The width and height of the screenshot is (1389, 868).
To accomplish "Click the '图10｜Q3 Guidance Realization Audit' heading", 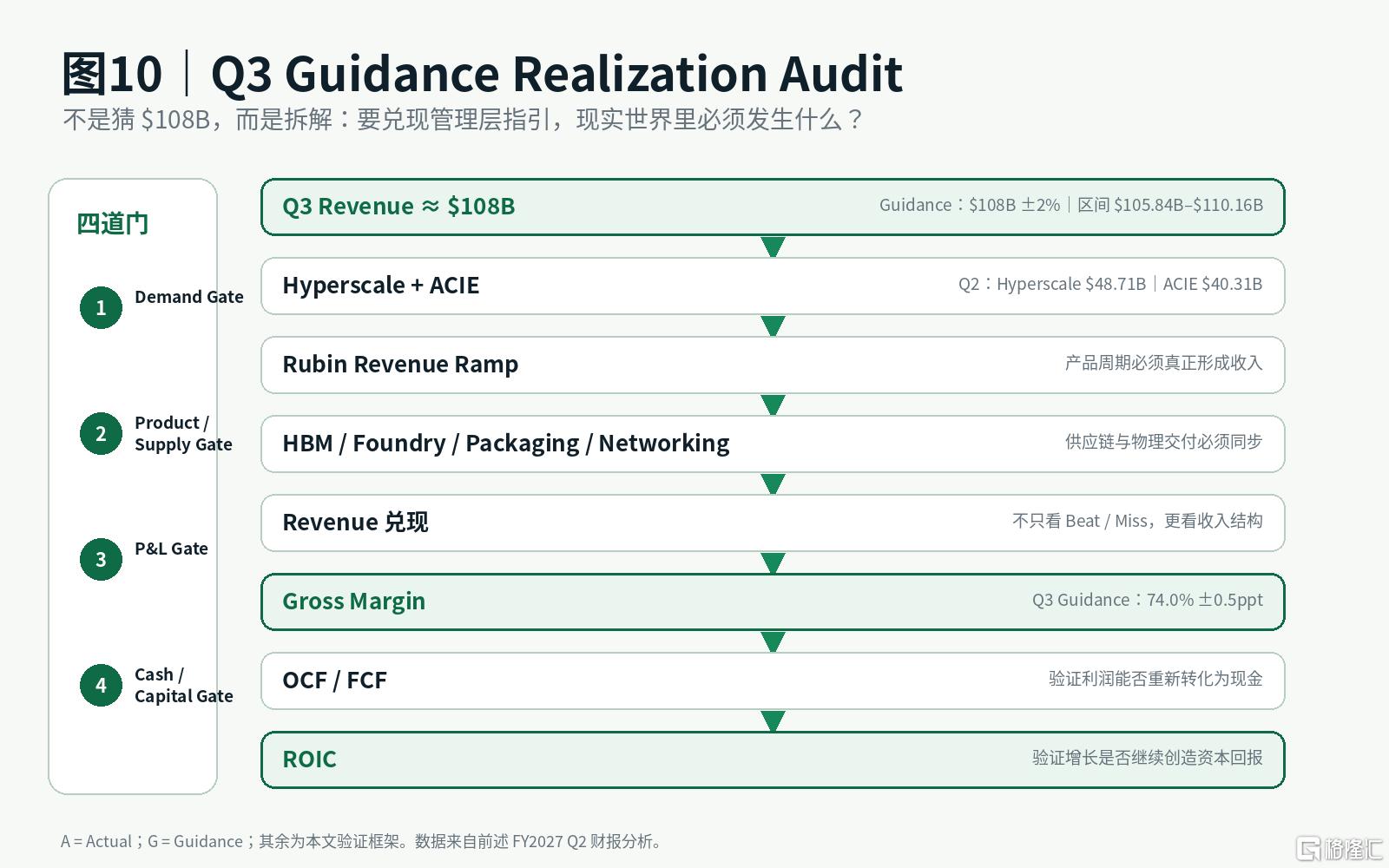I will [483, 74].
